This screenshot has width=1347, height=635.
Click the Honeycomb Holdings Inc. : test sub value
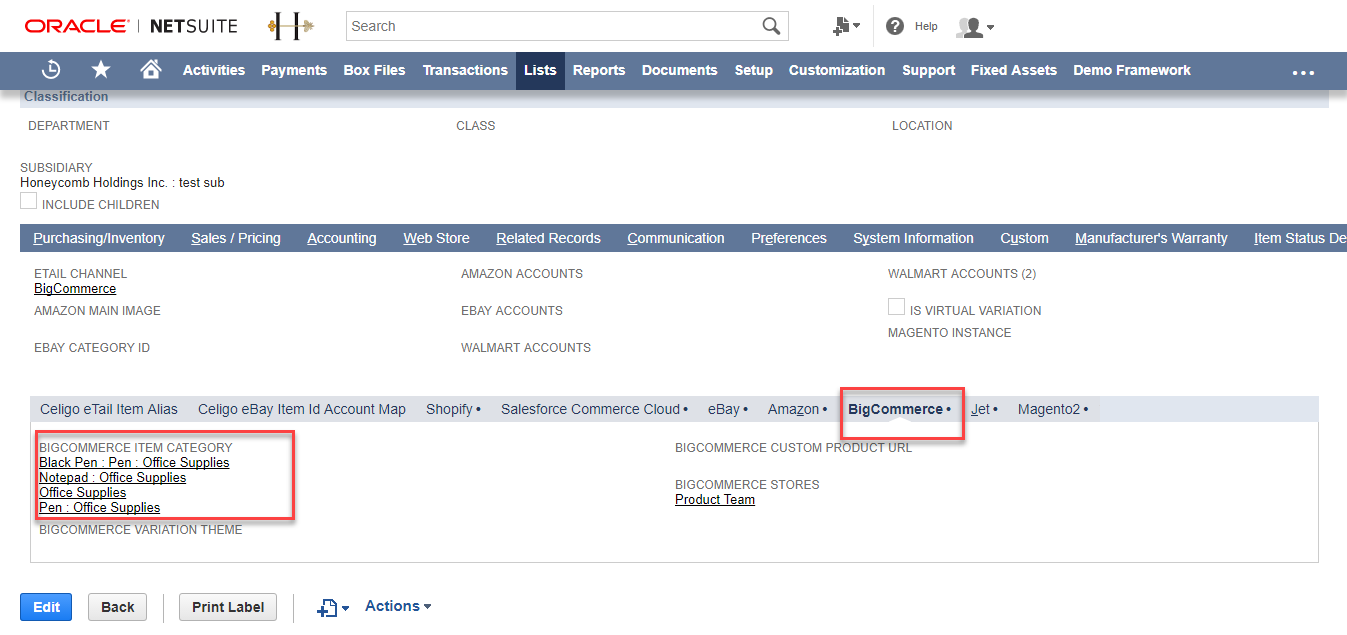(122, 183)
